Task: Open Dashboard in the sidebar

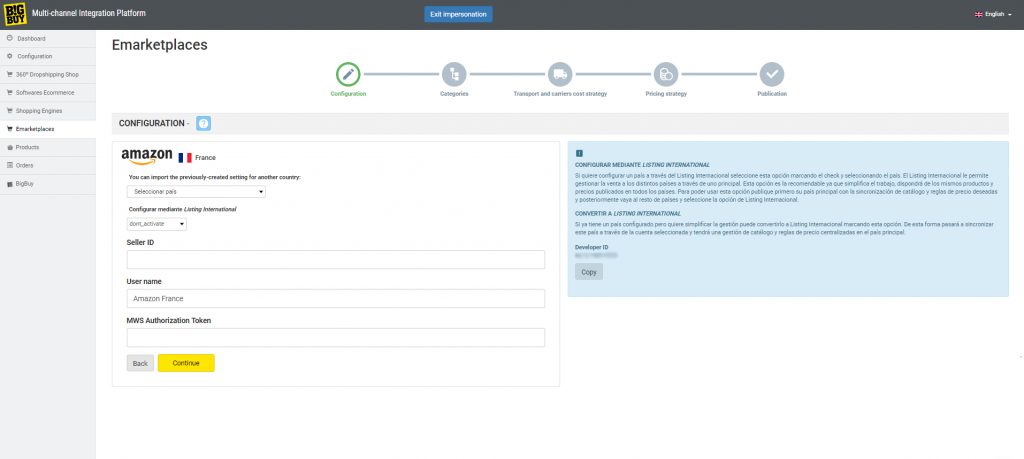Action: pyautogui.click(x=31, y=38)
